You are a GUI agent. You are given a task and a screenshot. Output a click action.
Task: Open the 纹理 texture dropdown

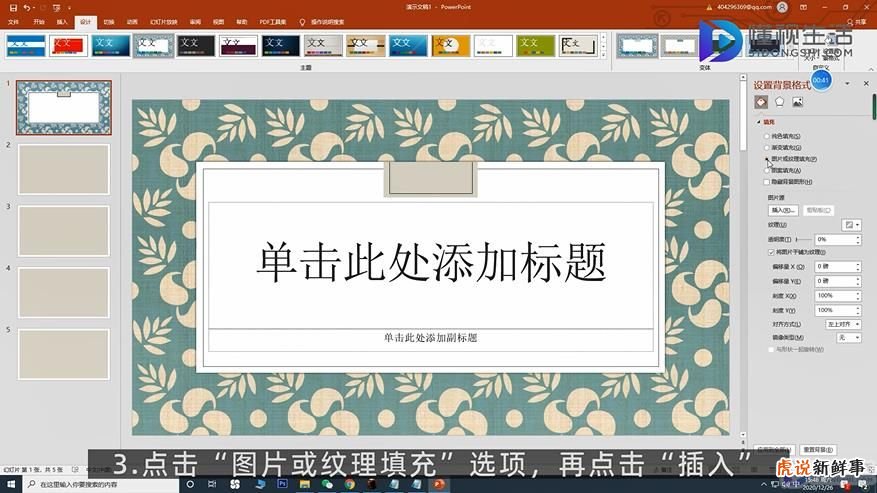coord(851,225)
